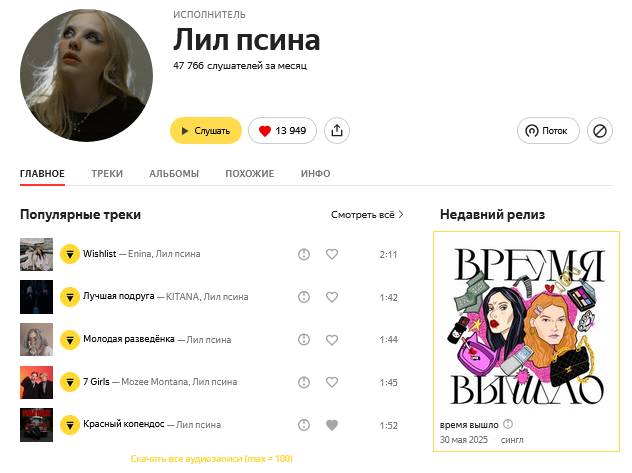
Task: Click Скачать все аудиозаписи link
Action: [212, 458]
